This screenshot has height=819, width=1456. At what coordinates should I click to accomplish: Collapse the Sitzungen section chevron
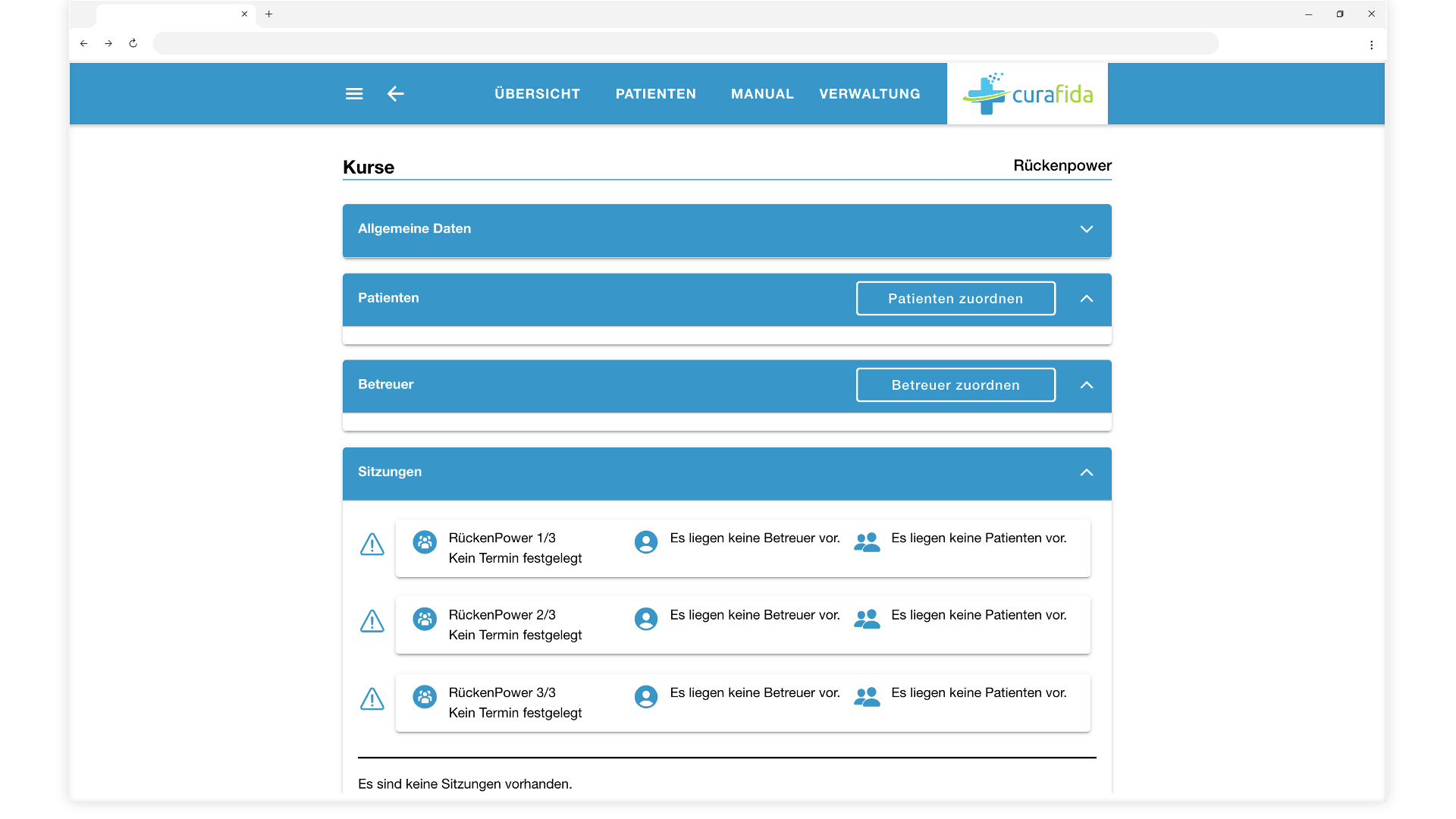(x=1086, y=472)
